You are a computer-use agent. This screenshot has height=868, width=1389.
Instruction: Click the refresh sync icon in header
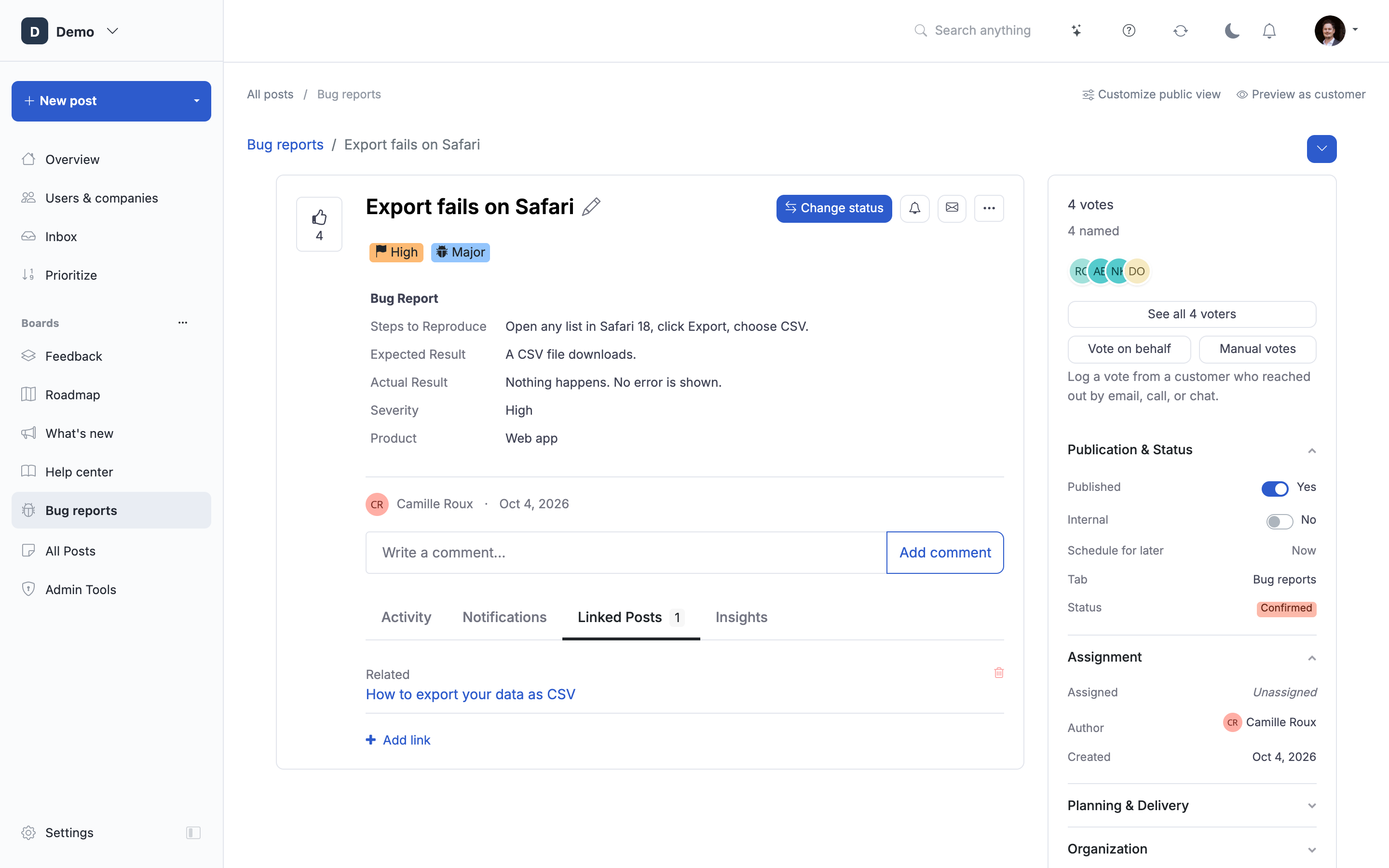click(1180, 30)
